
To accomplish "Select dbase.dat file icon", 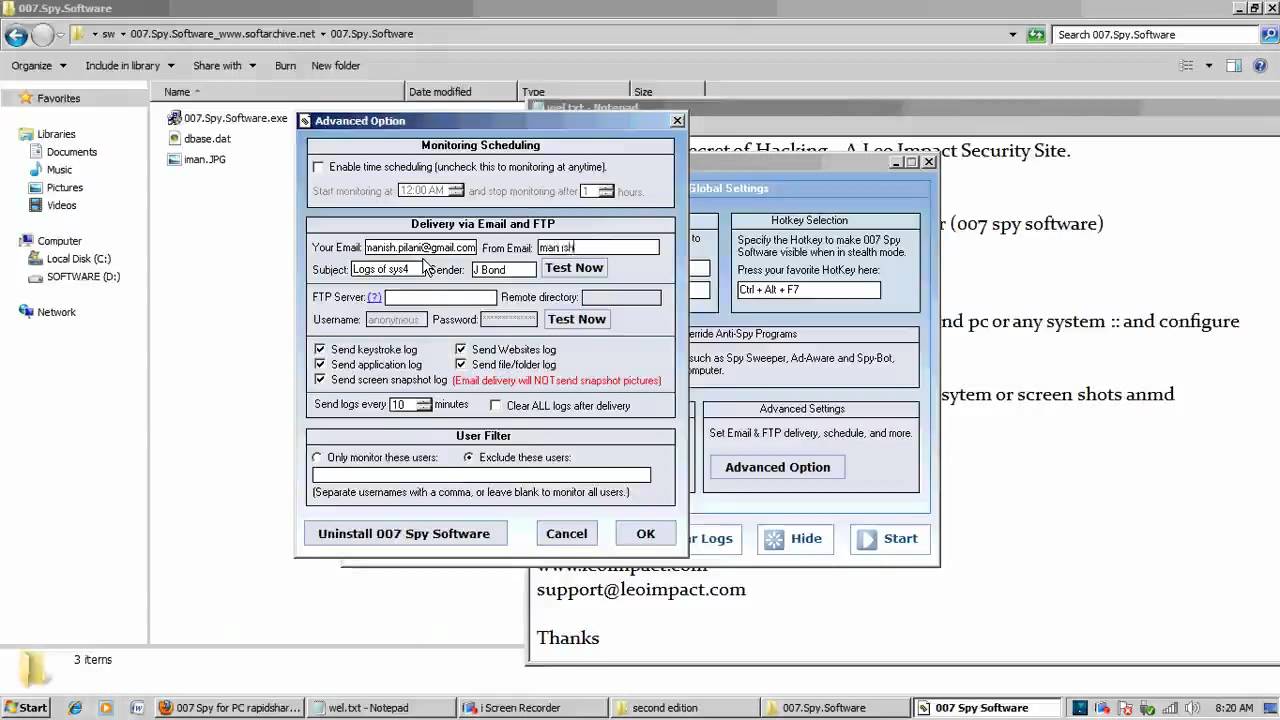I will point(174,139).
